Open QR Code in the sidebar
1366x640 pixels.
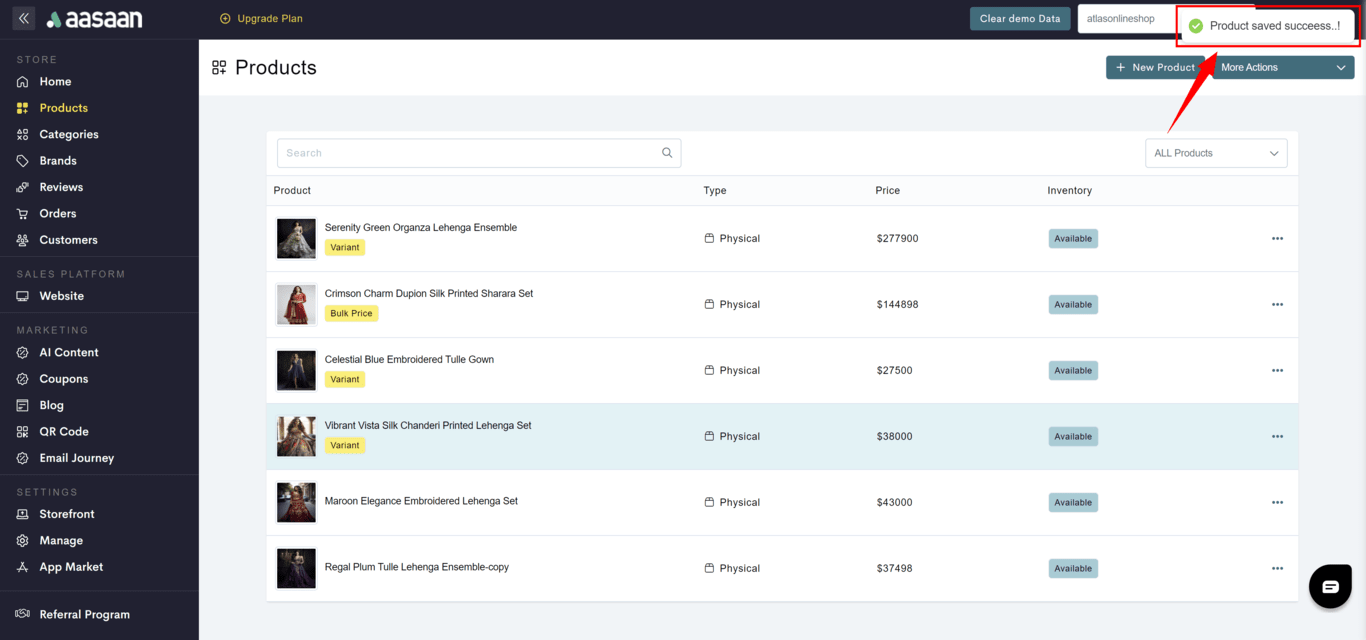point(63,432)
